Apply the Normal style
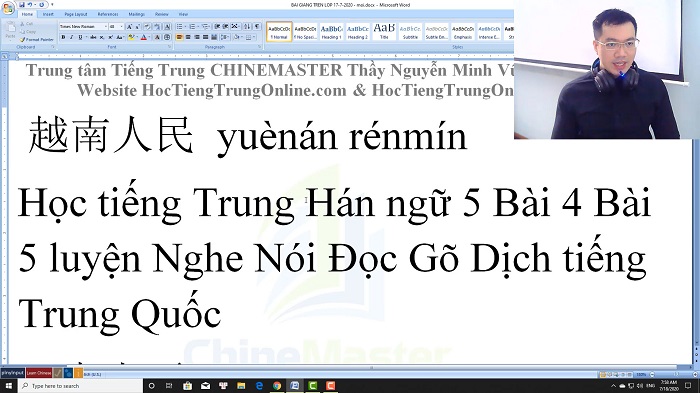Image resolution: width=700 pixels, height=393 pixels. 279,32
